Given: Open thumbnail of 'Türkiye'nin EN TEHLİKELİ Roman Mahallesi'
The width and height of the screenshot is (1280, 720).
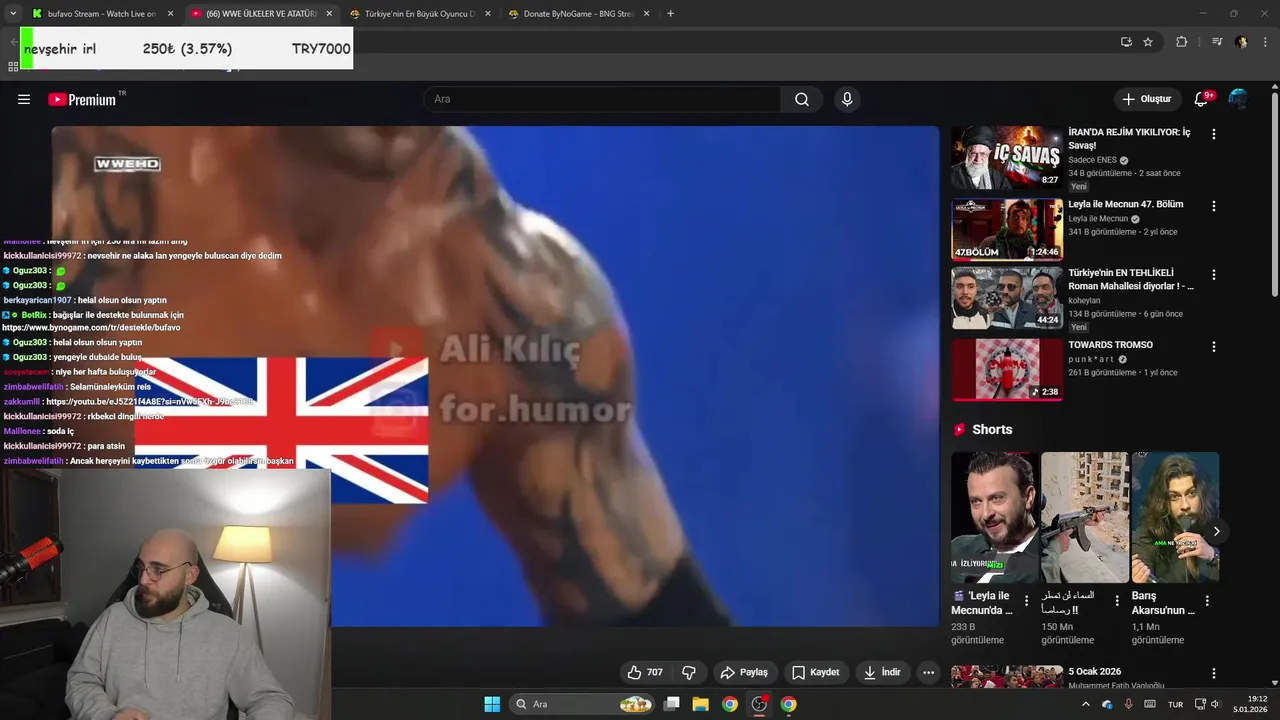Looking at the screenshot, I should (x=1007, y=298).
